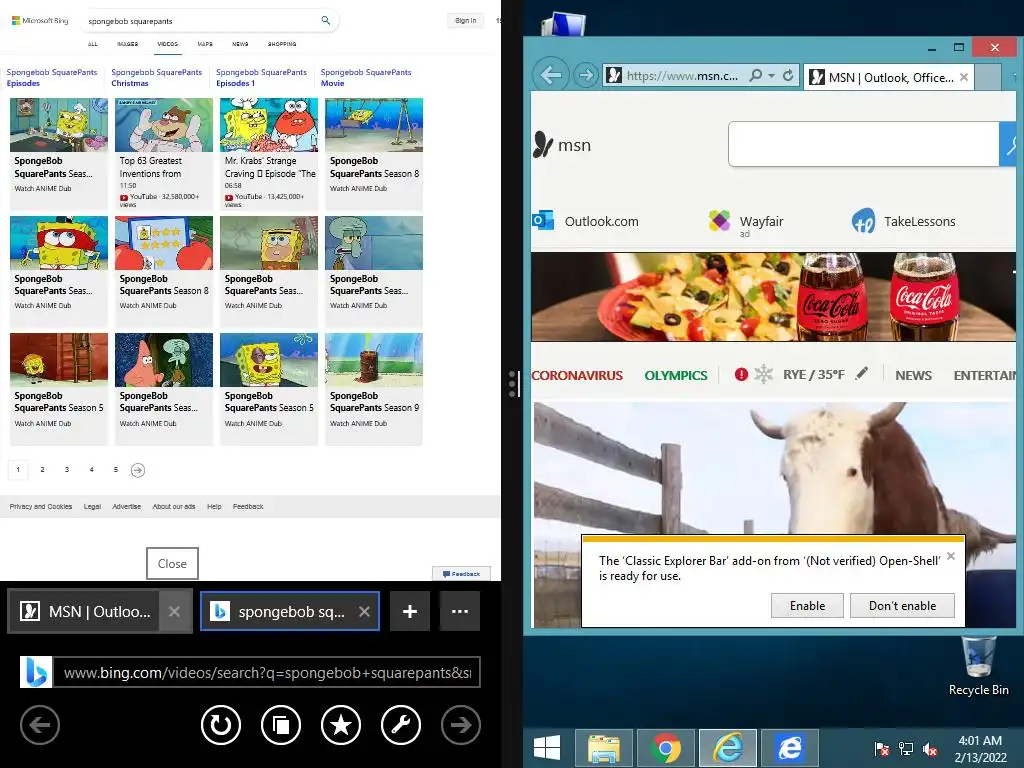The width and height of the screenshot is (1024, 768).
Task: Open the TakeLessons shortcut
Action: click(x=904, y=221)
